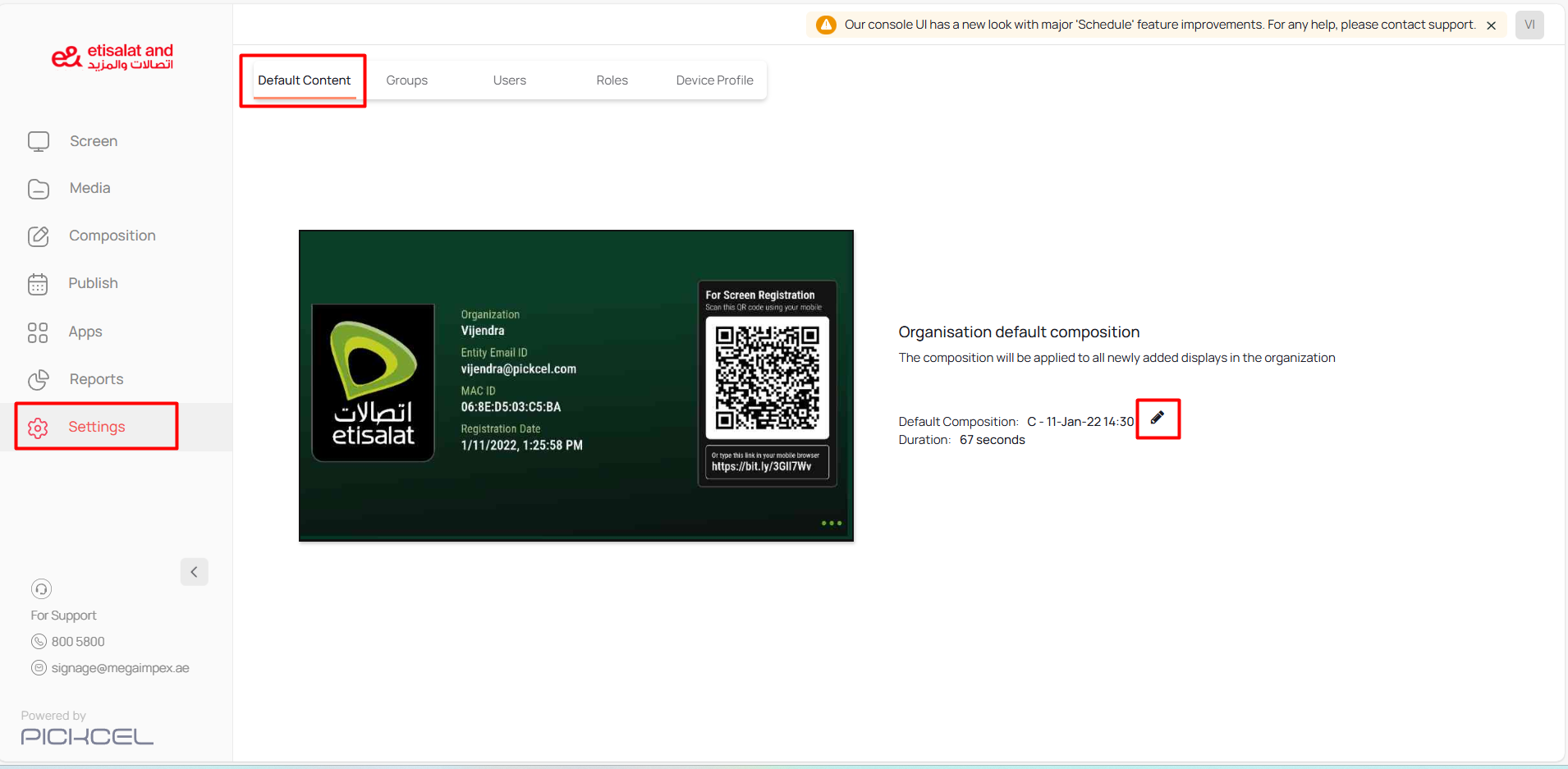Select the Device Profile tab

tap(714, 80)
